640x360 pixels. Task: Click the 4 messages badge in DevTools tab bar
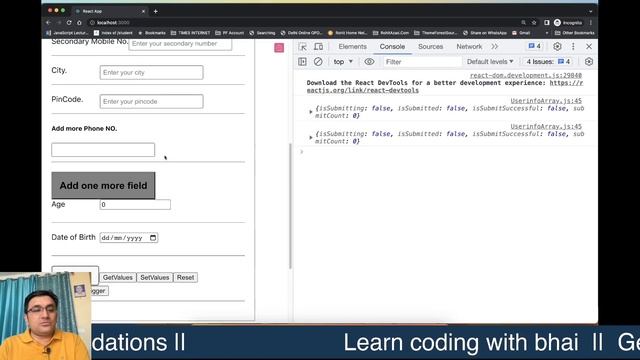click(x=535, y=47)
